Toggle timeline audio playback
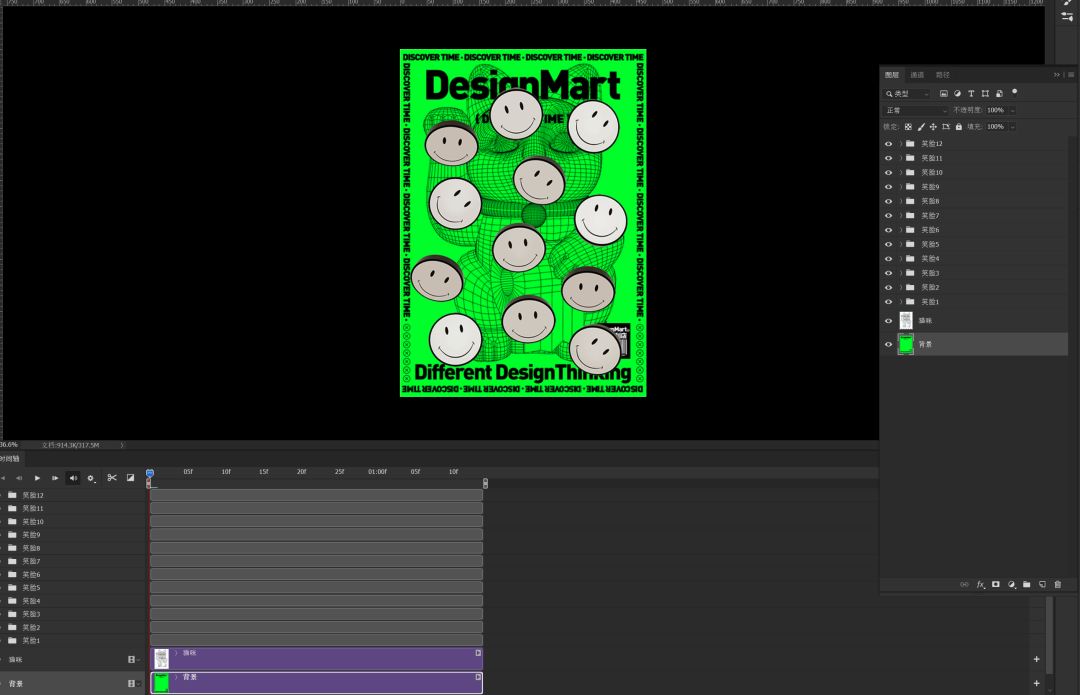 73,478
